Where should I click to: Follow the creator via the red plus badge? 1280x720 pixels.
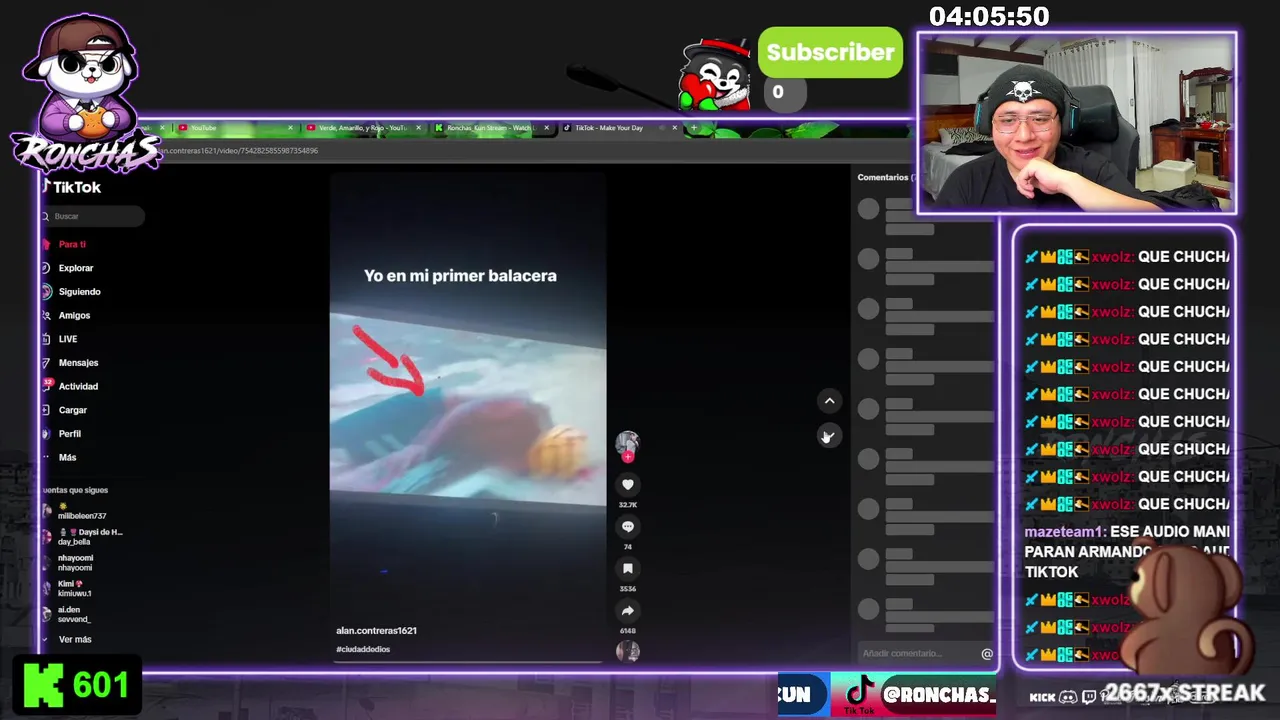point(628,457)
